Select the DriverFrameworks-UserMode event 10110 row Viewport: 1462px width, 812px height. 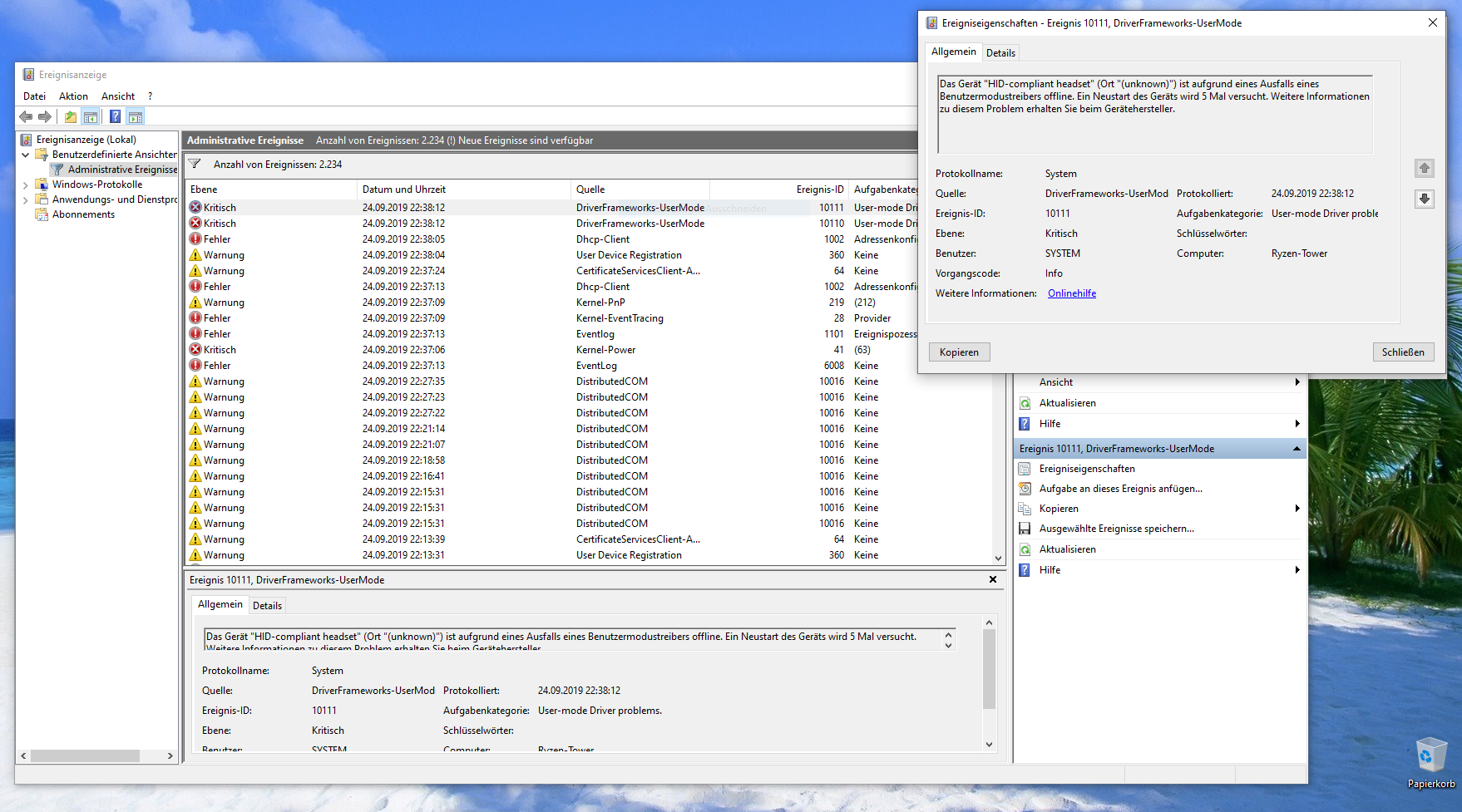coord(551,224)
